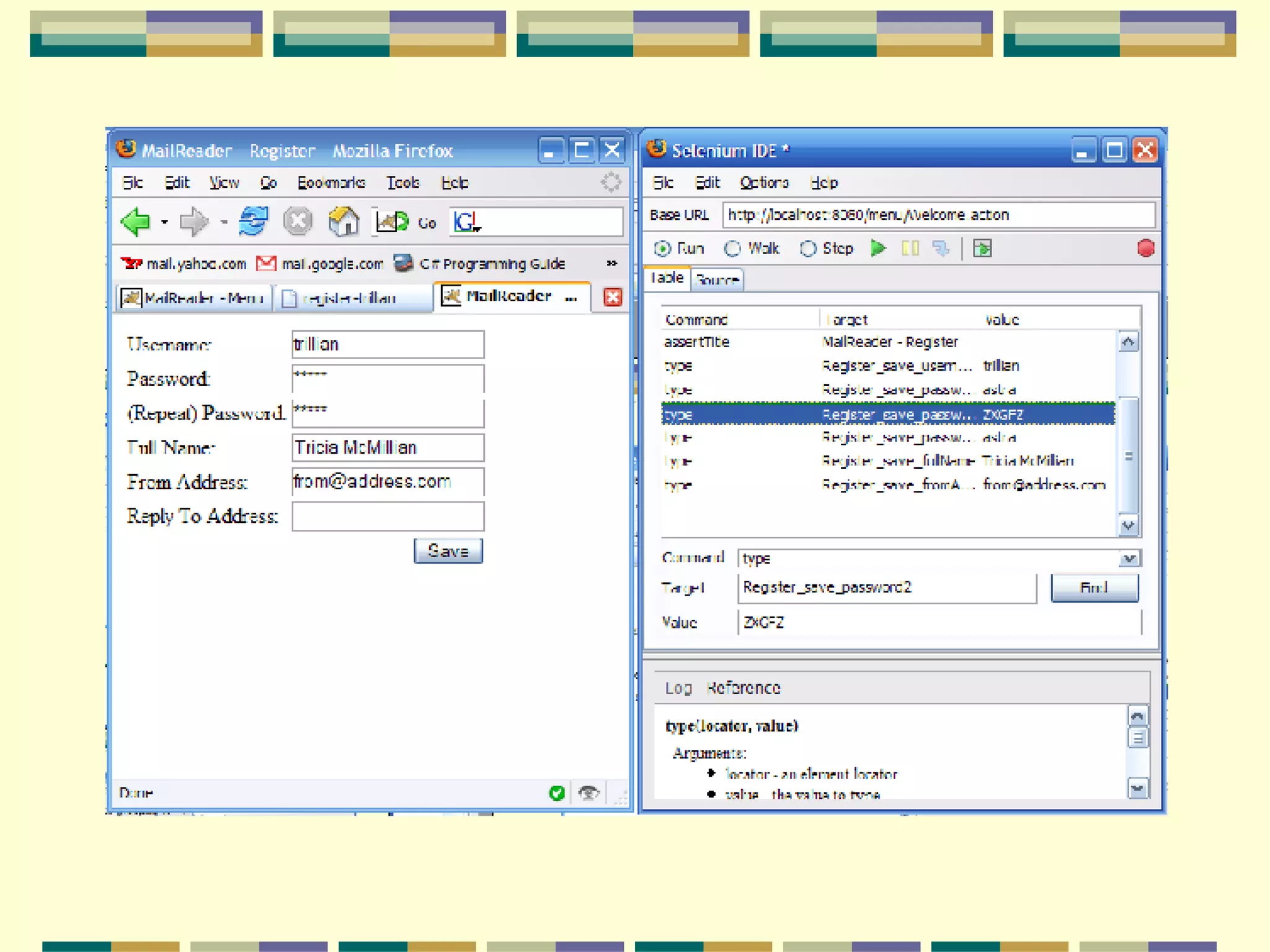Screen dimensions: 1270x952
Task: Close the current Firefox tab with red X
Action: pos(612,297)
